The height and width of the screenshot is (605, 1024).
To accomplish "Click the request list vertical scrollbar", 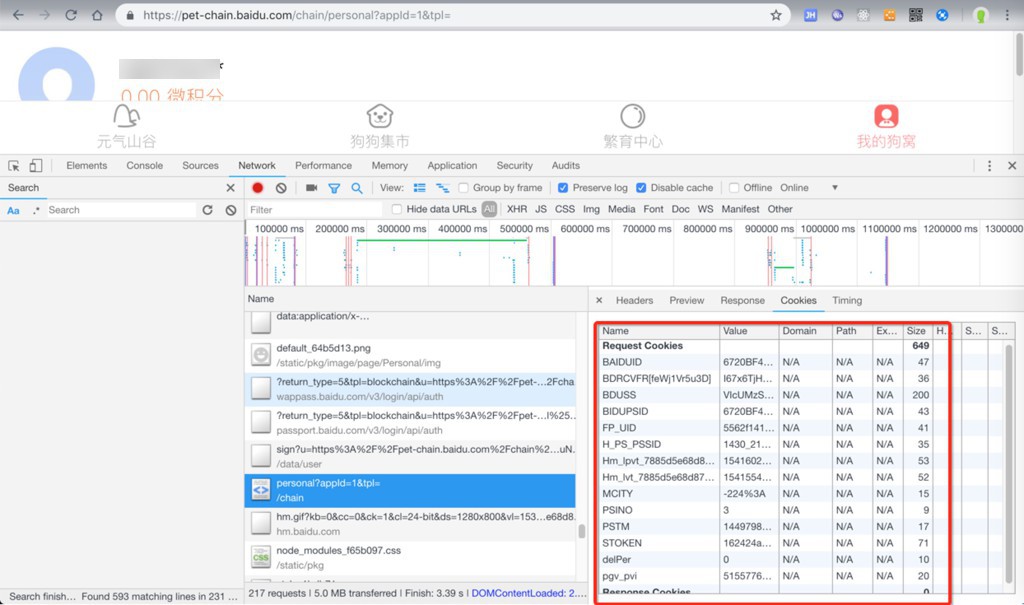I will point(581,530).
